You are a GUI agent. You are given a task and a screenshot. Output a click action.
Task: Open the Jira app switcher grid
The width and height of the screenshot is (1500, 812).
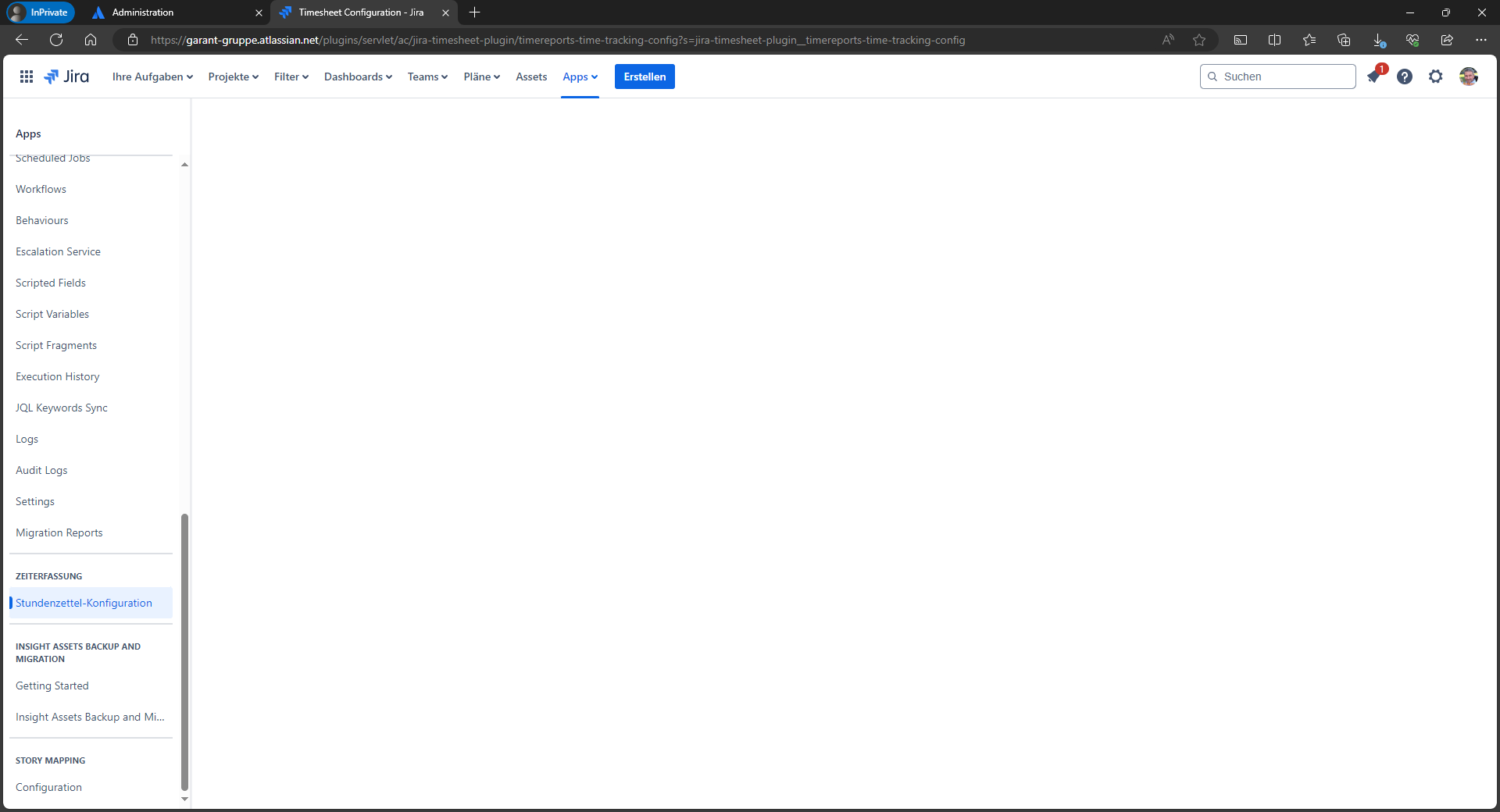tap(27, 77)
